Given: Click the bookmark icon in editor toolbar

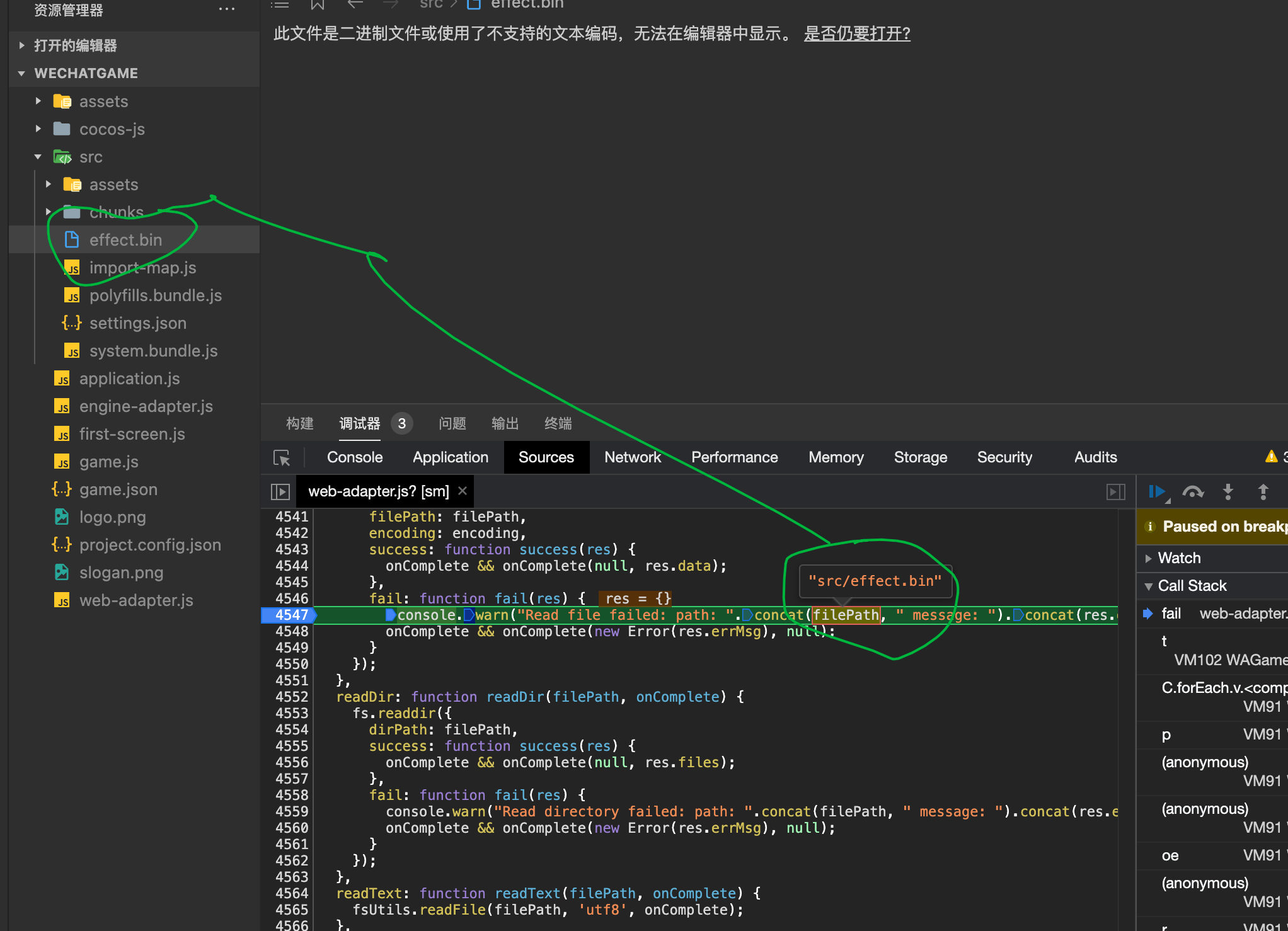Looking at the screenshot, I should click(x=317, y=5).
